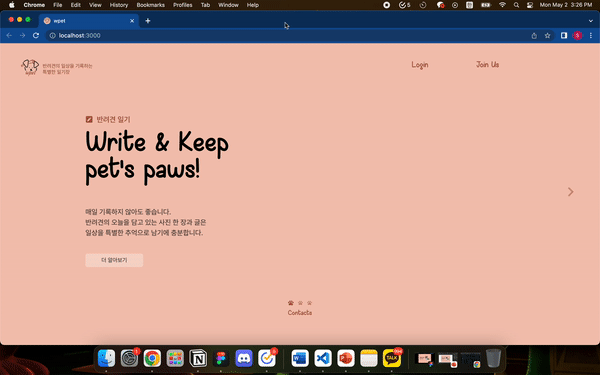Click the browser back arrow
The width and height of the screenshot is (600, 375).
tap(9, 36)
